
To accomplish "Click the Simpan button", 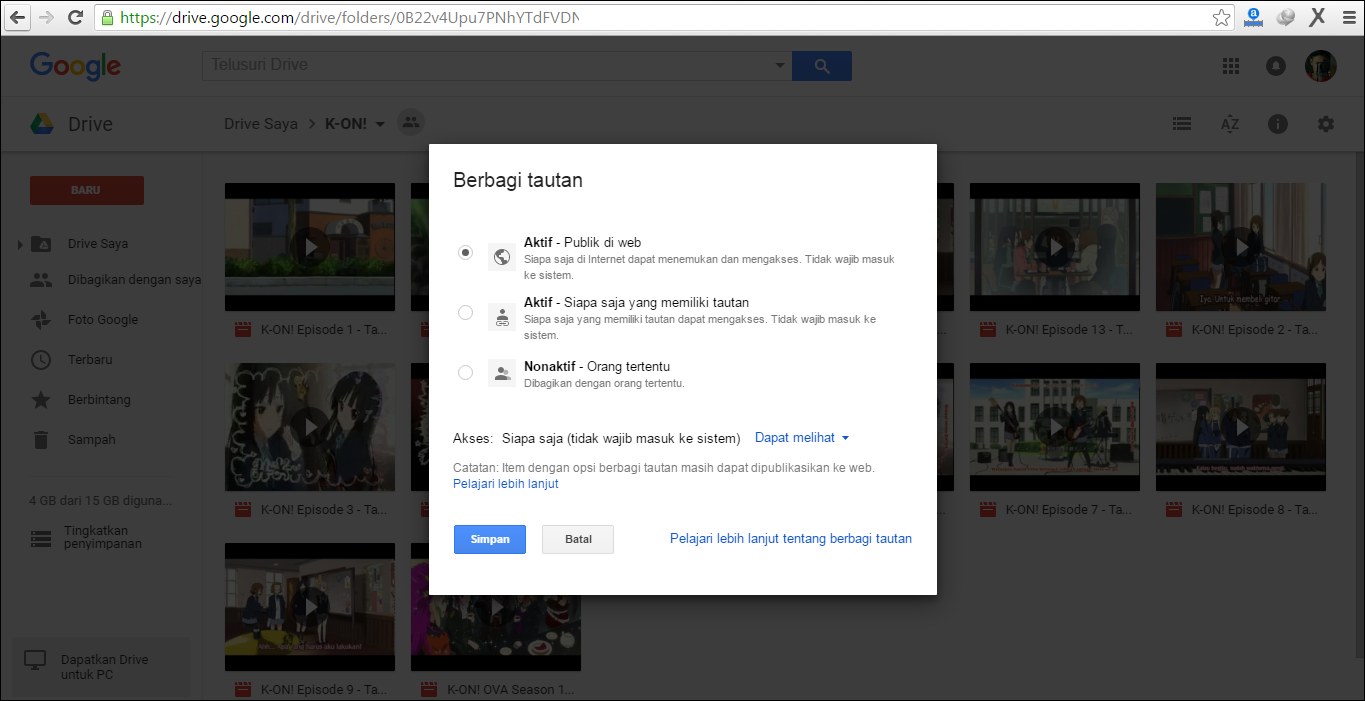I will tap(490, 539).
